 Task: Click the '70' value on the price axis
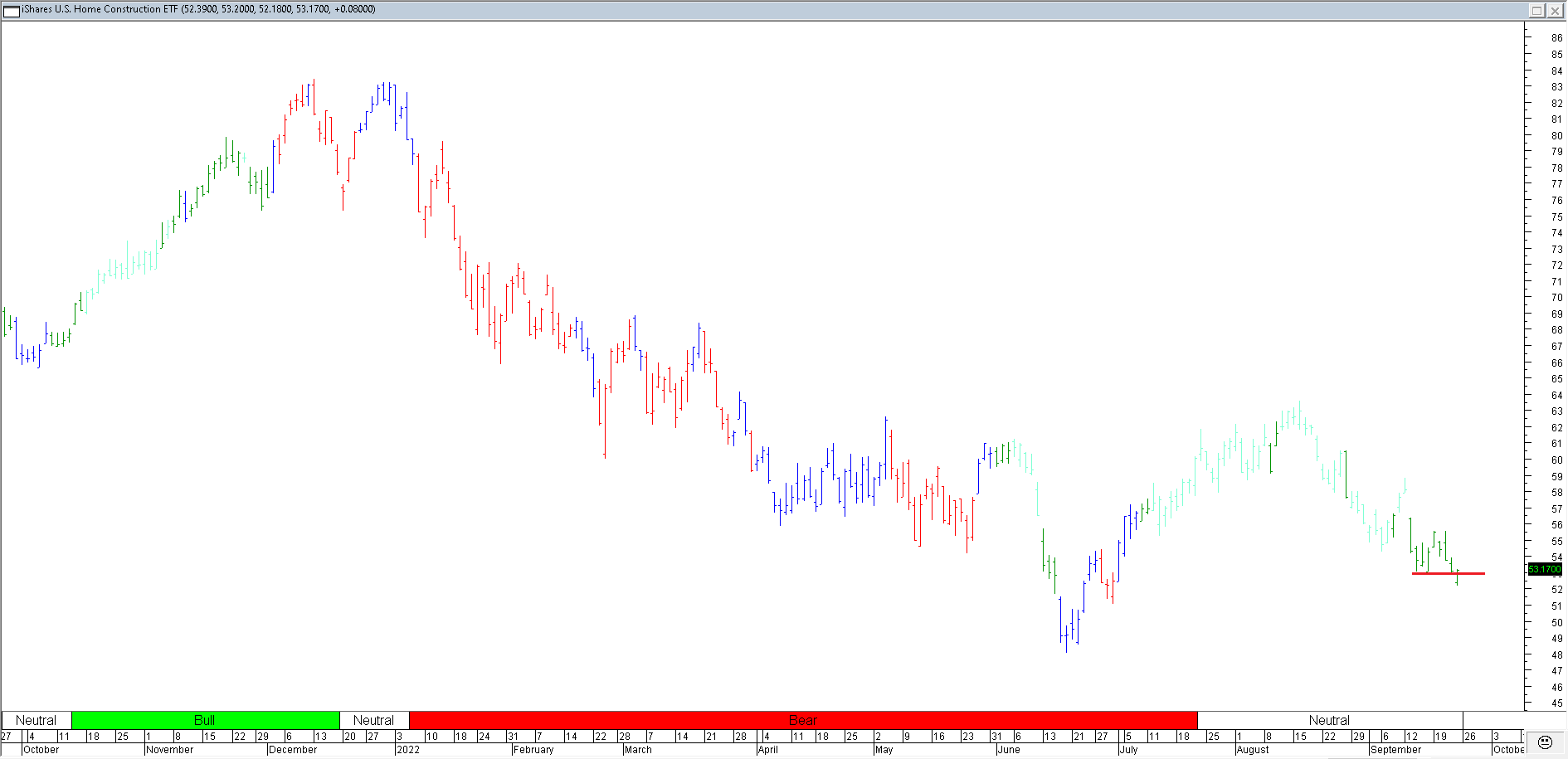(x=1557, y=298)
